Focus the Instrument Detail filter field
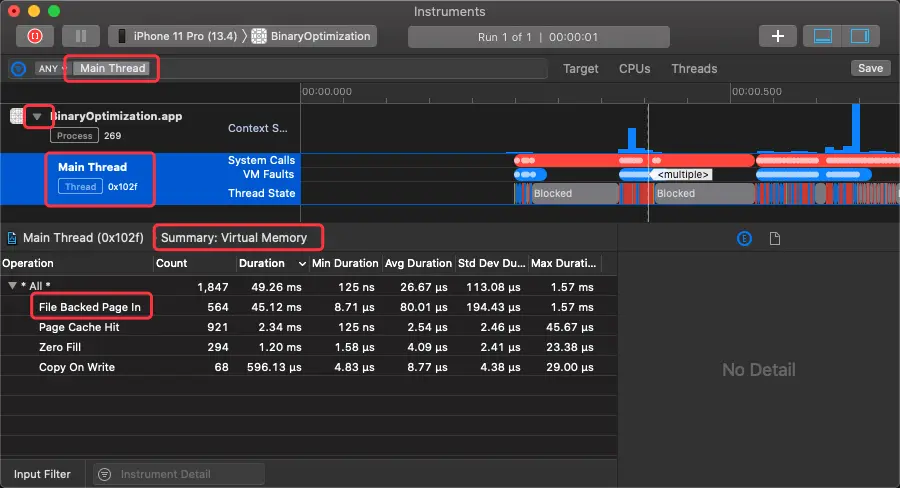 pos(179,474)
